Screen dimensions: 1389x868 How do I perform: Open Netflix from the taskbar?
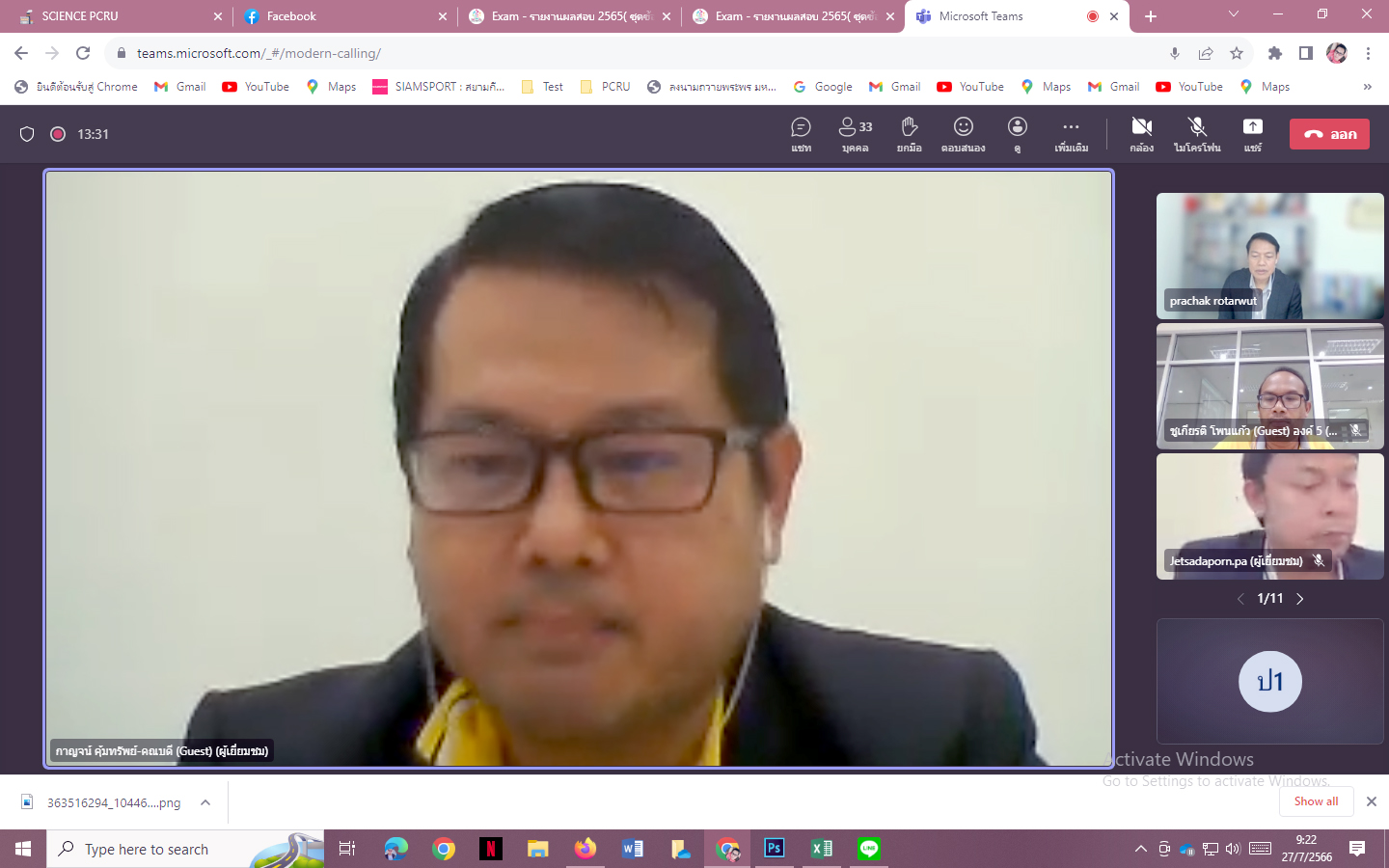(x=491, y=849)
